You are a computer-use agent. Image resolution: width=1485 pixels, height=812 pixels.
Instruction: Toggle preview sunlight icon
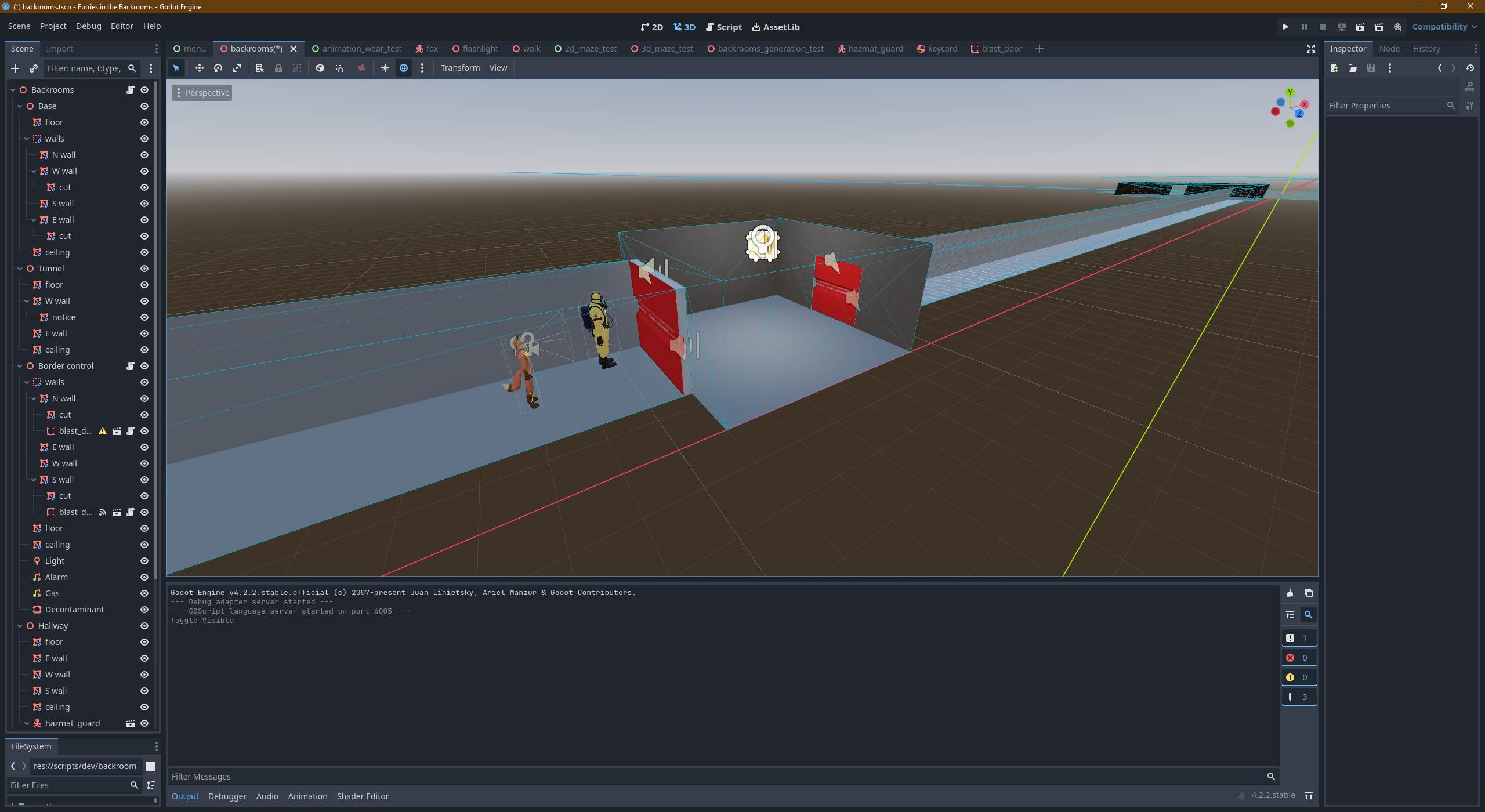click(385, 68)
